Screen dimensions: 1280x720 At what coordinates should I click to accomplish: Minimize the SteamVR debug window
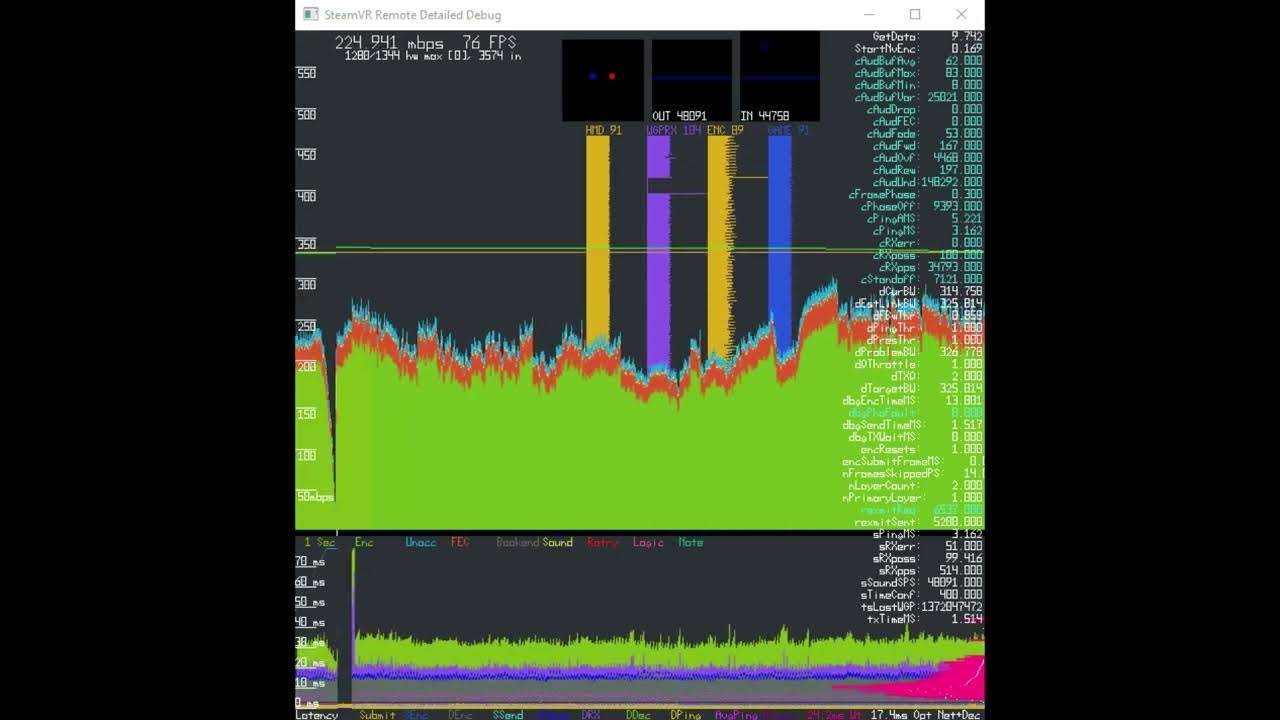[869, 15]
